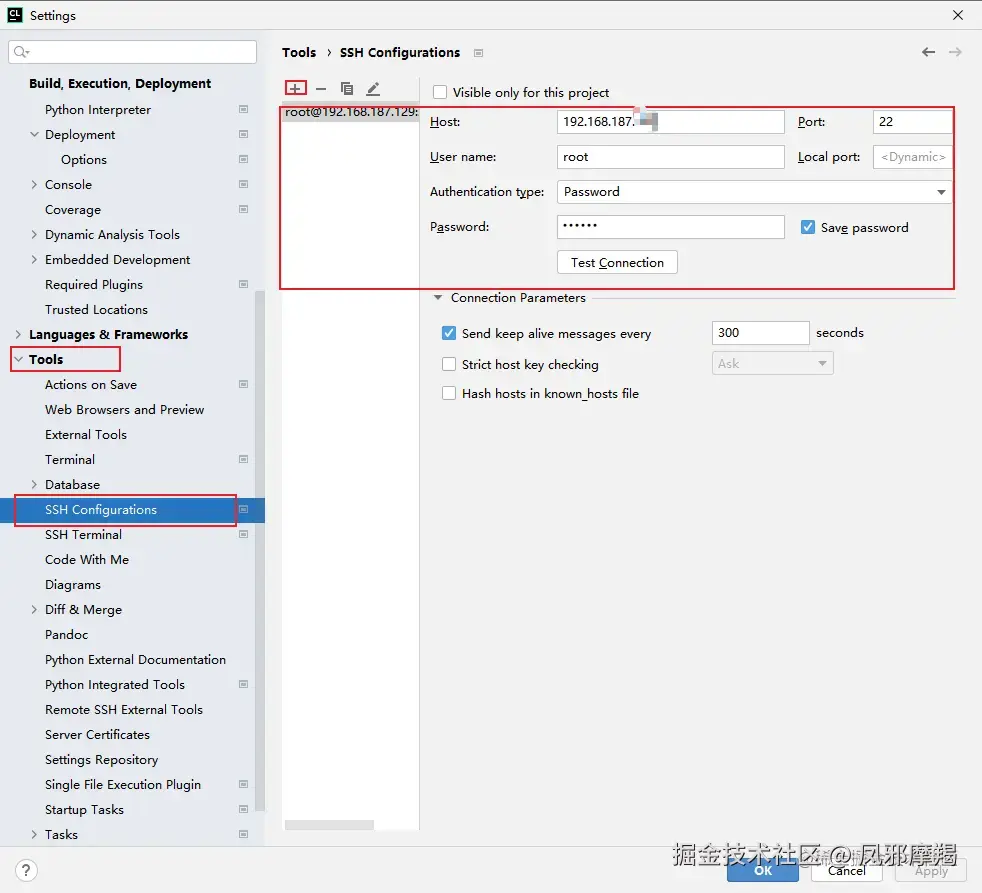Expand Embedded Development node
The height and width of the screenshot is (893, 982).
(x=34, y=259)
